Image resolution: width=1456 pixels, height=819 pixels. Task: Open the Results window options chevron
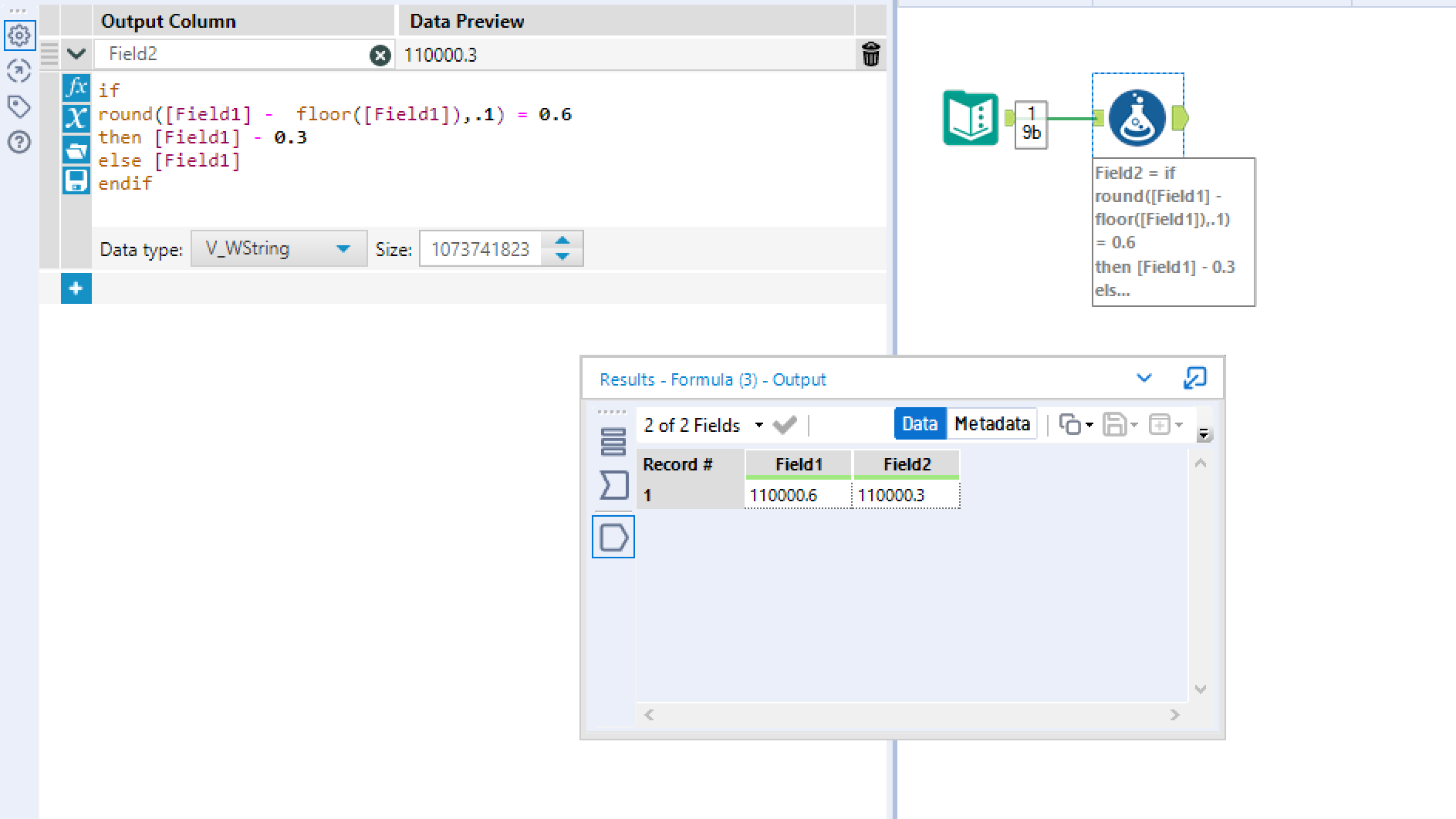click(x=1144, y=378)
